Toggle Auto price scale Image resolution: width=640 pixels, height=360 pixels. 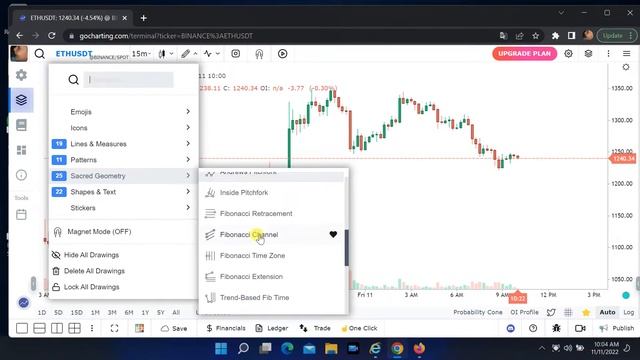[607, 312]
